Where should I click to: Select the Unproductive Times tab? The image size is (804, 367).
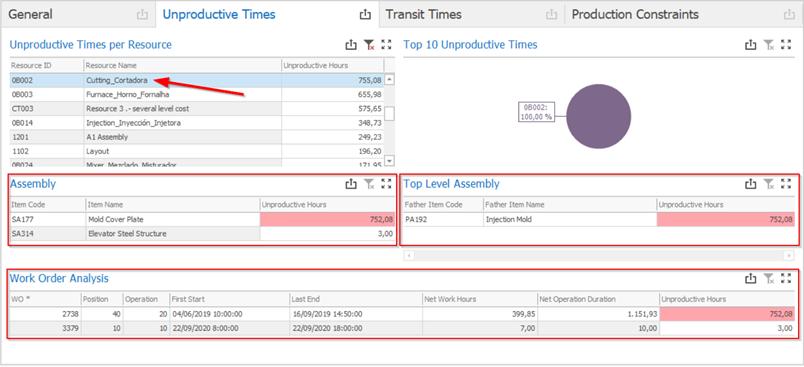[x=267, y=14]
